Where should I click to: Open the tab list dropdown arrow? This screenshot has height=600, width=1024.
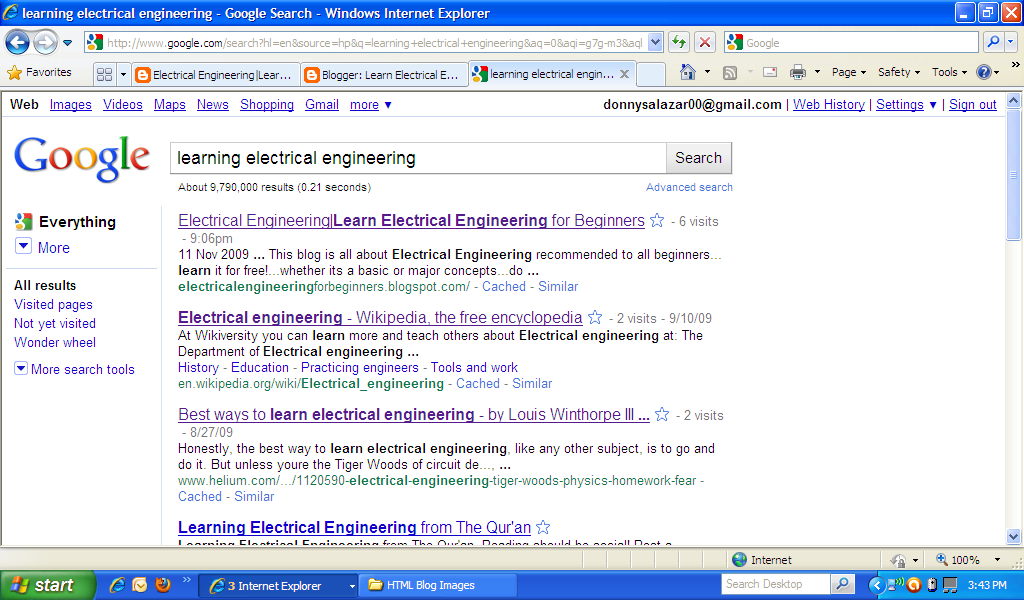tap(123, 74)
